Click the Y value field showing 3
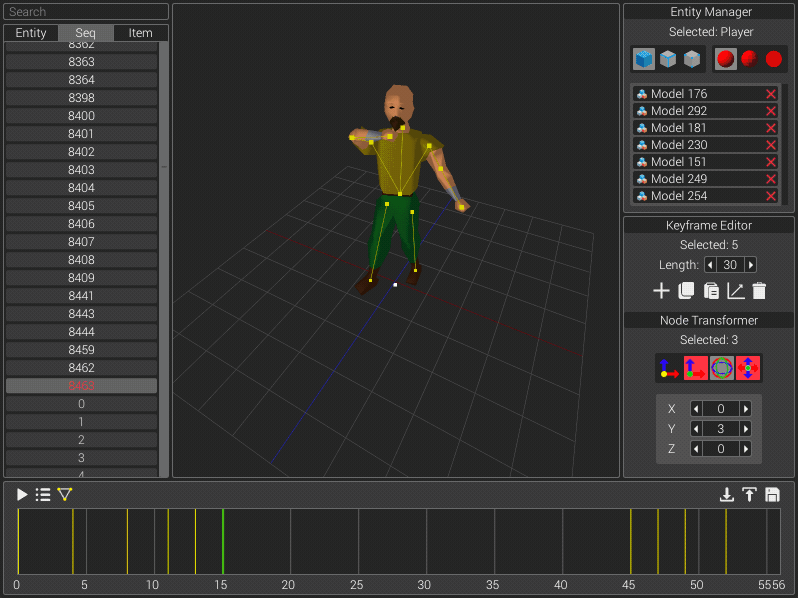 (x=721, y=429)
